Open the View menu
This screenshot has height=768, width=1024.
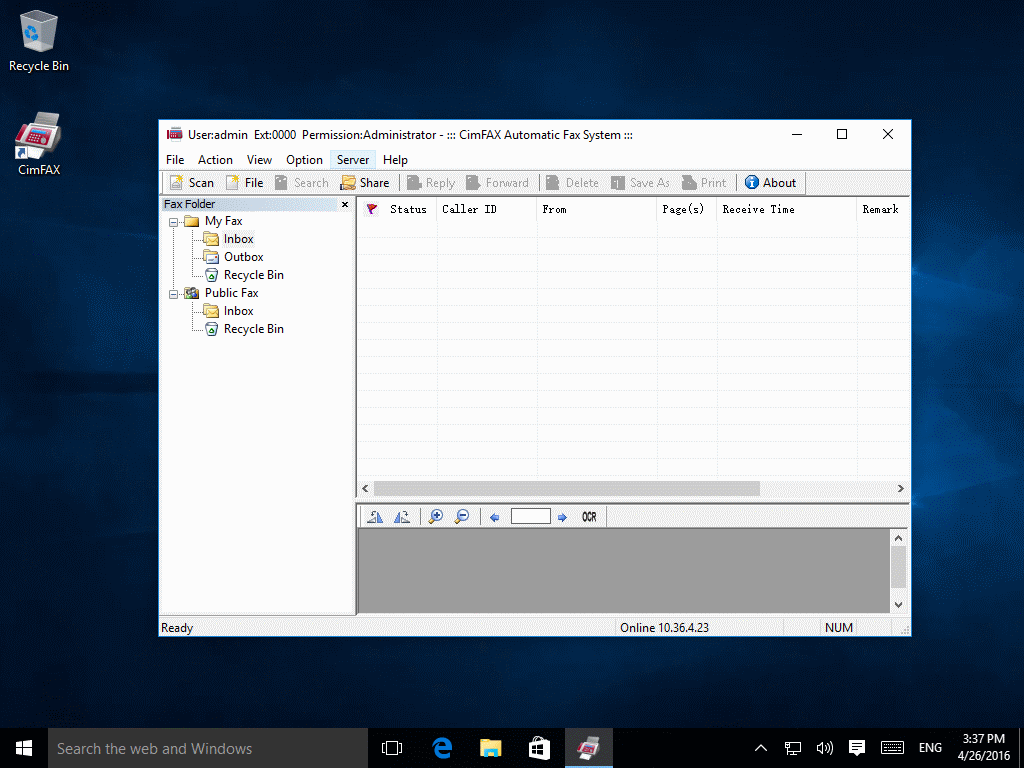click(259, 160)
